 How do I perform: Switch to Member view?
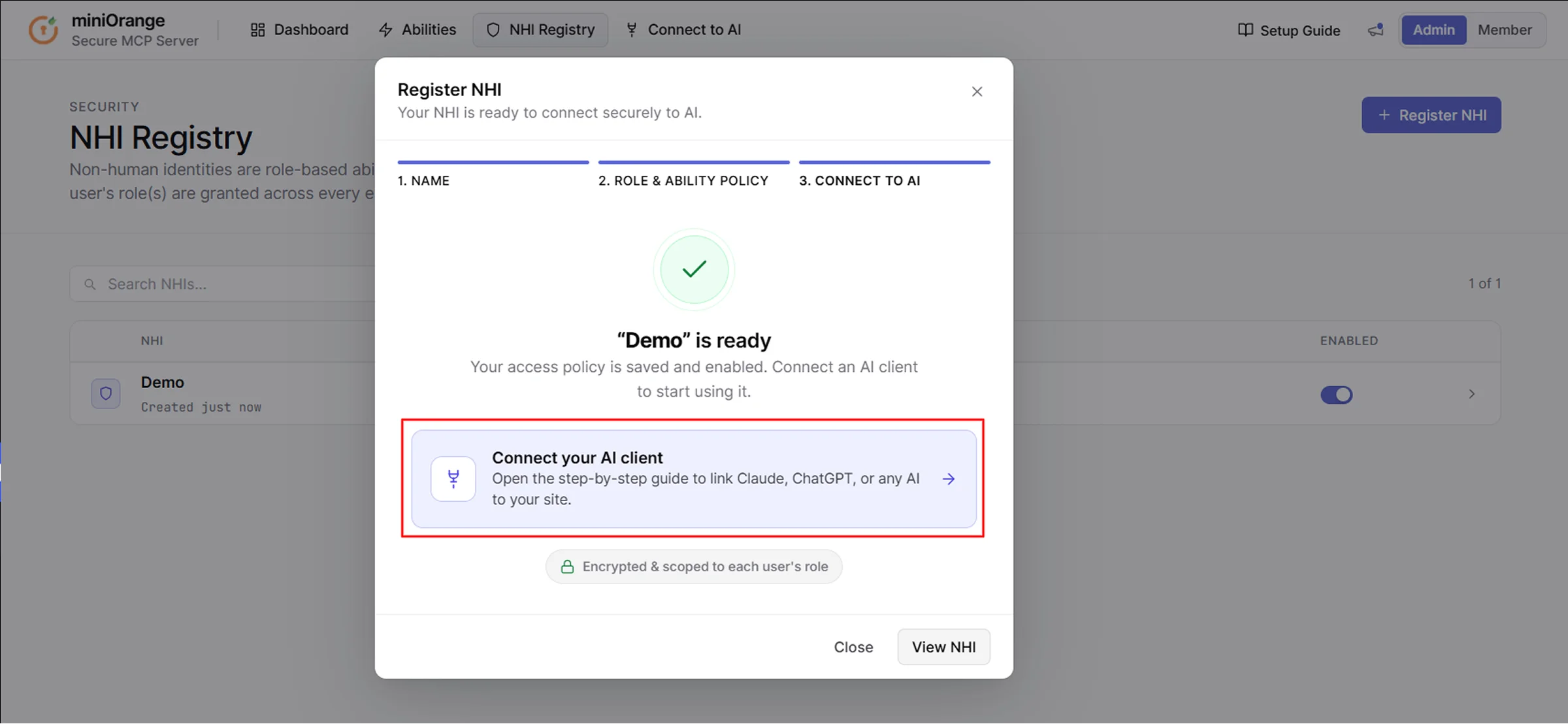point(1505,30)
